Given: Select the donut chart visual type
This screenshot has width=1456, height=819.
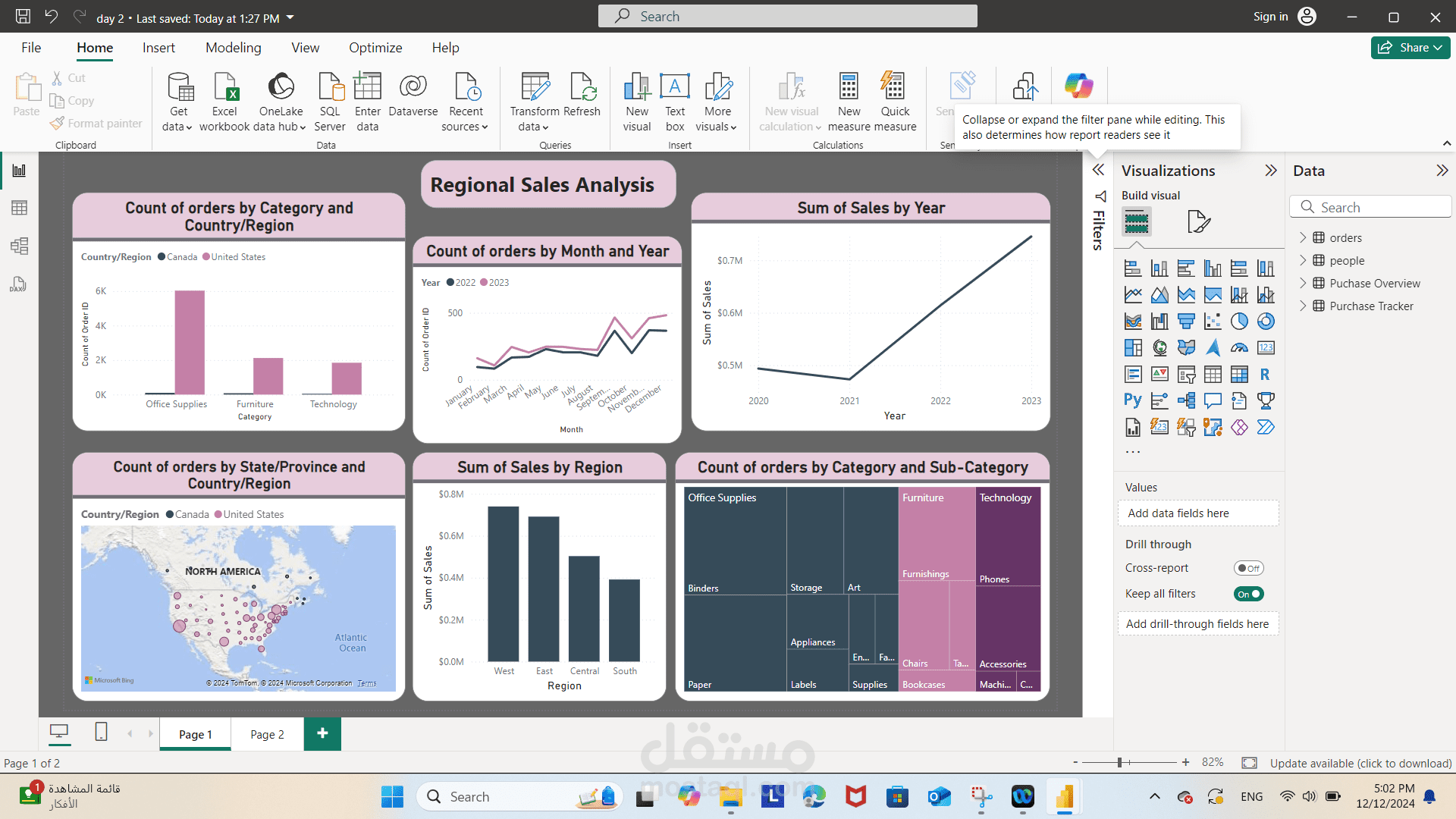Looking at the screenshot, I should 1266,322.
